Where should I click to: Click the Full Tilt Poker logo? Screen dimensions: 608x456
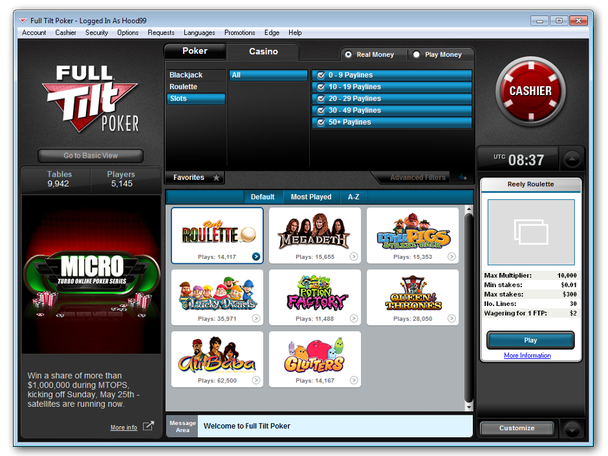tap(91, 99)
